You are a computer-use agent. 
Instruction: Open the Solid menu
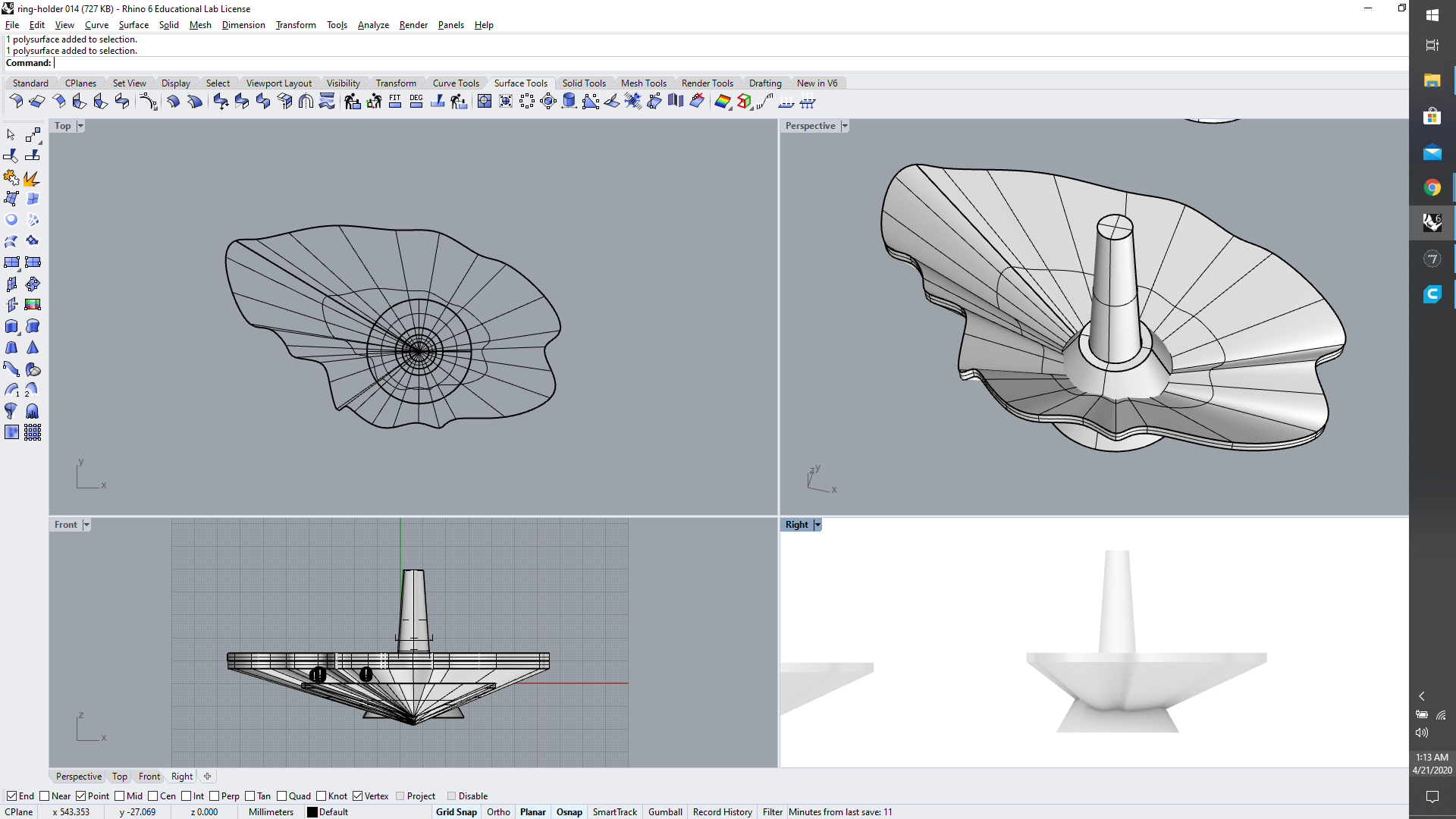pyautogui.click(x=168, y=25)
